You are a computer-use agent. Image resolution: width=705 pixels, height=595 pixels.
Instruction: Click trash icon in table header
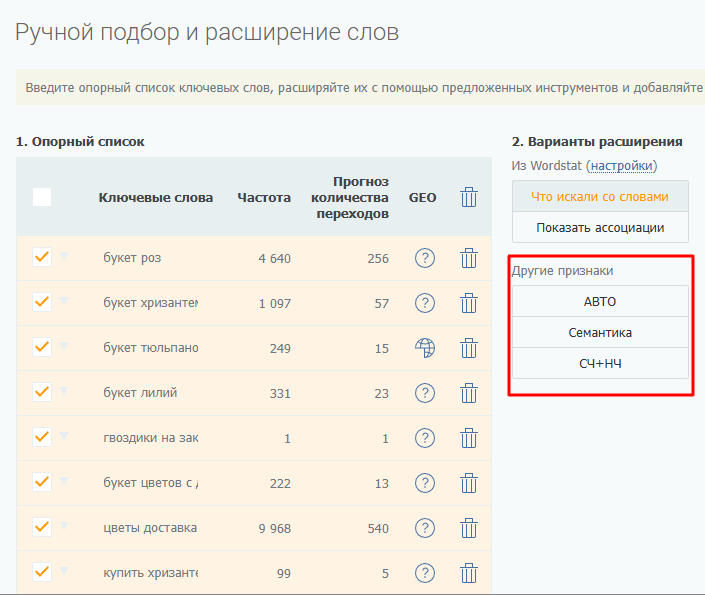(468, 197)
